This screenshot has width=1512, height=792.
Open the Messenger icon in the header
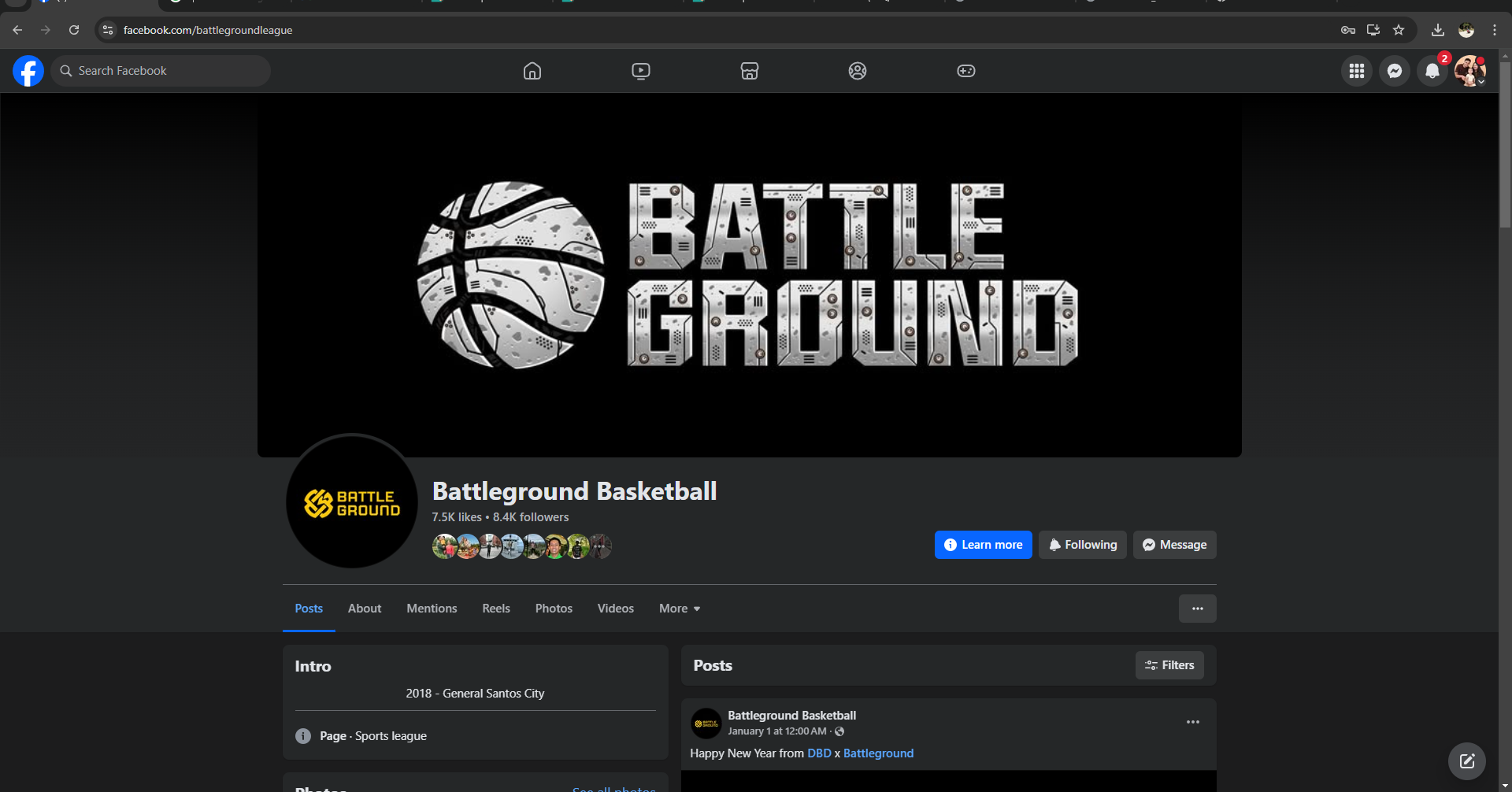[x=1395, y=71]
